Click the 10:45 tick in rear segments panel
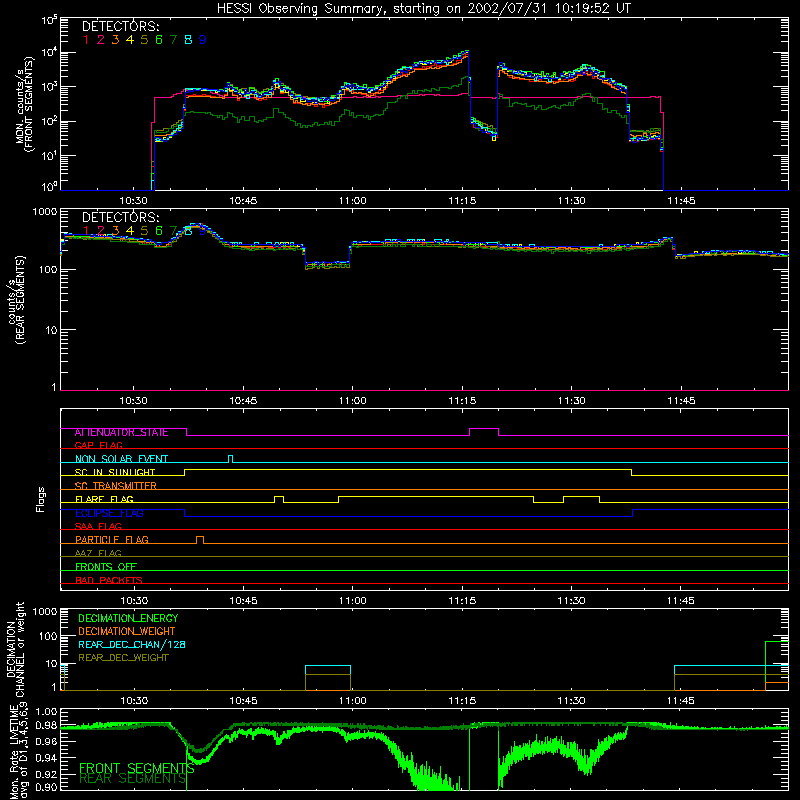 (x=243, y=401)
